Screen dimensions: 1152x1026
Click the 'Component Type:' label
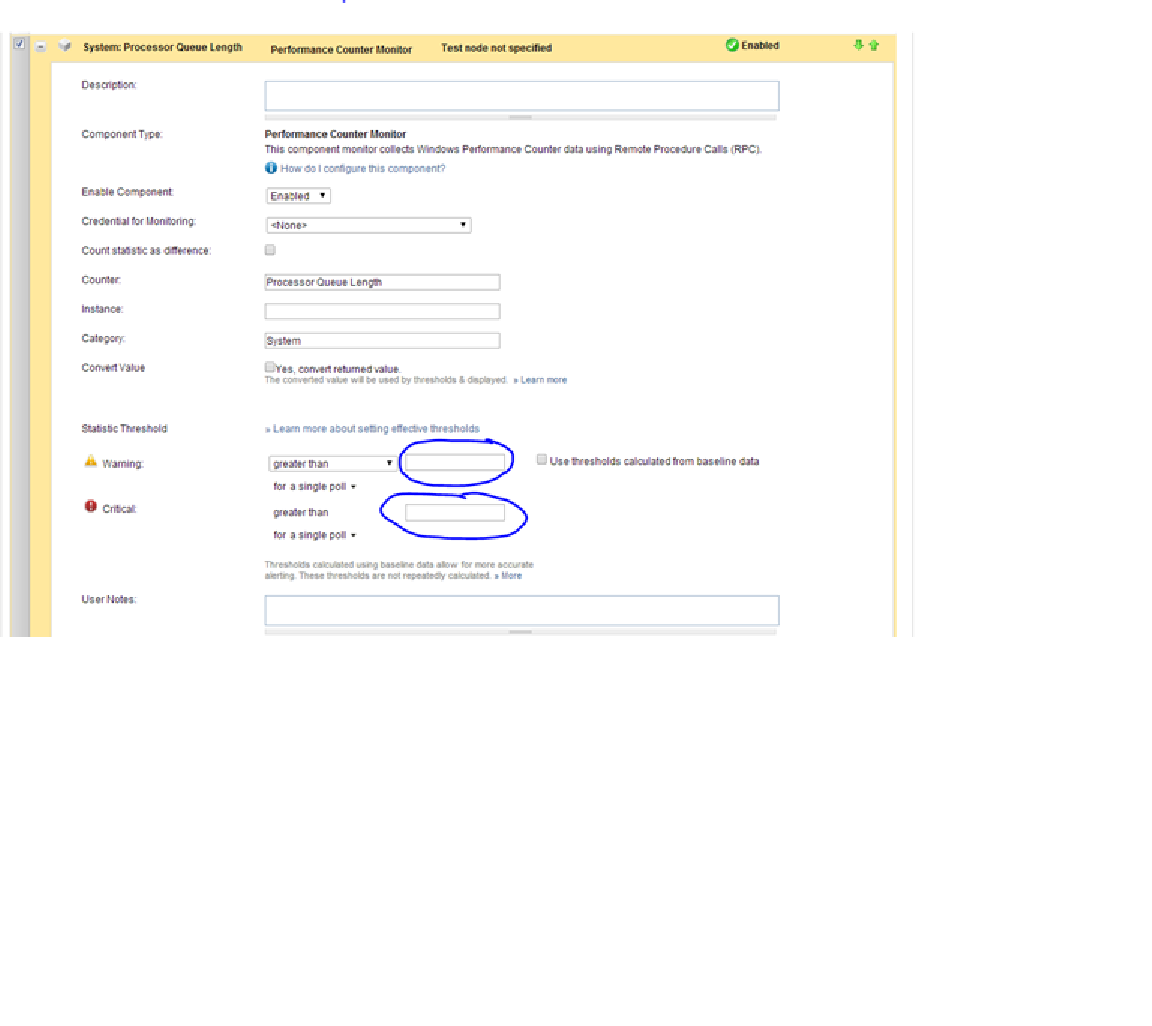coord(122,134)
